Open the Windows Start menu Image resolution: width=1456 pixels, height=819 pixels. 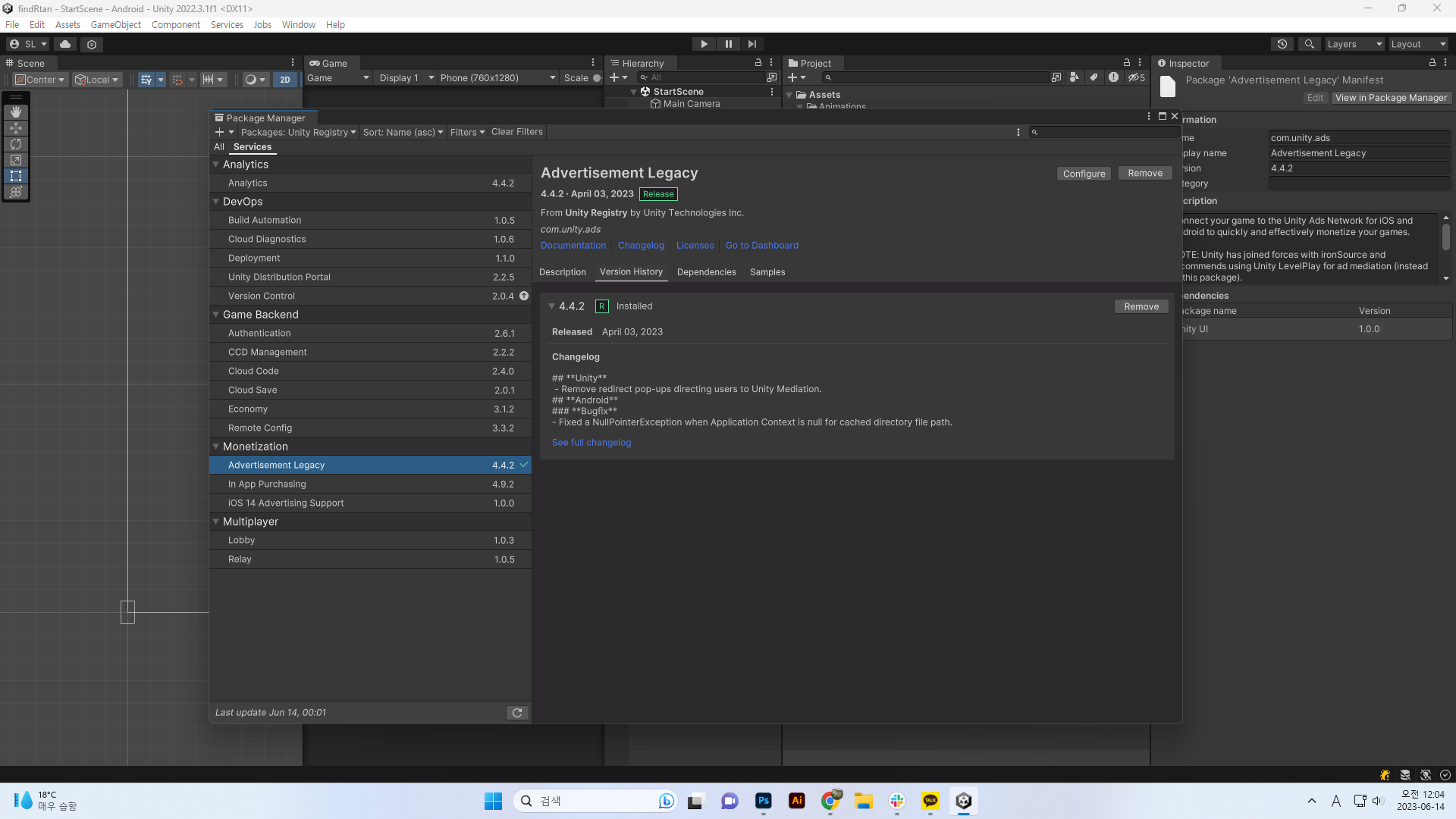493,801
